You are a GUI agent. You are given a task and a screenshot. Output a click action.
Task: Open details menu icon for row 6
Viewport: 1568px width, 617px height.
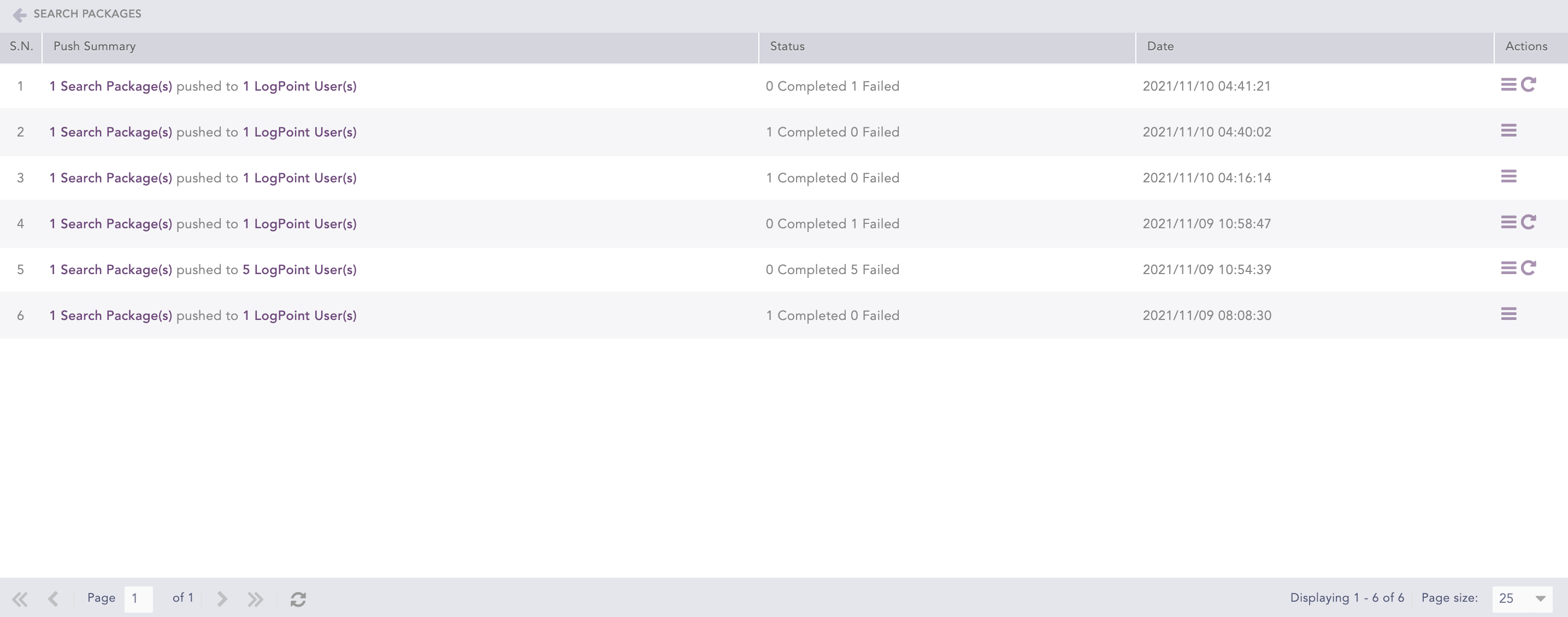click(x=1508, y=314)
